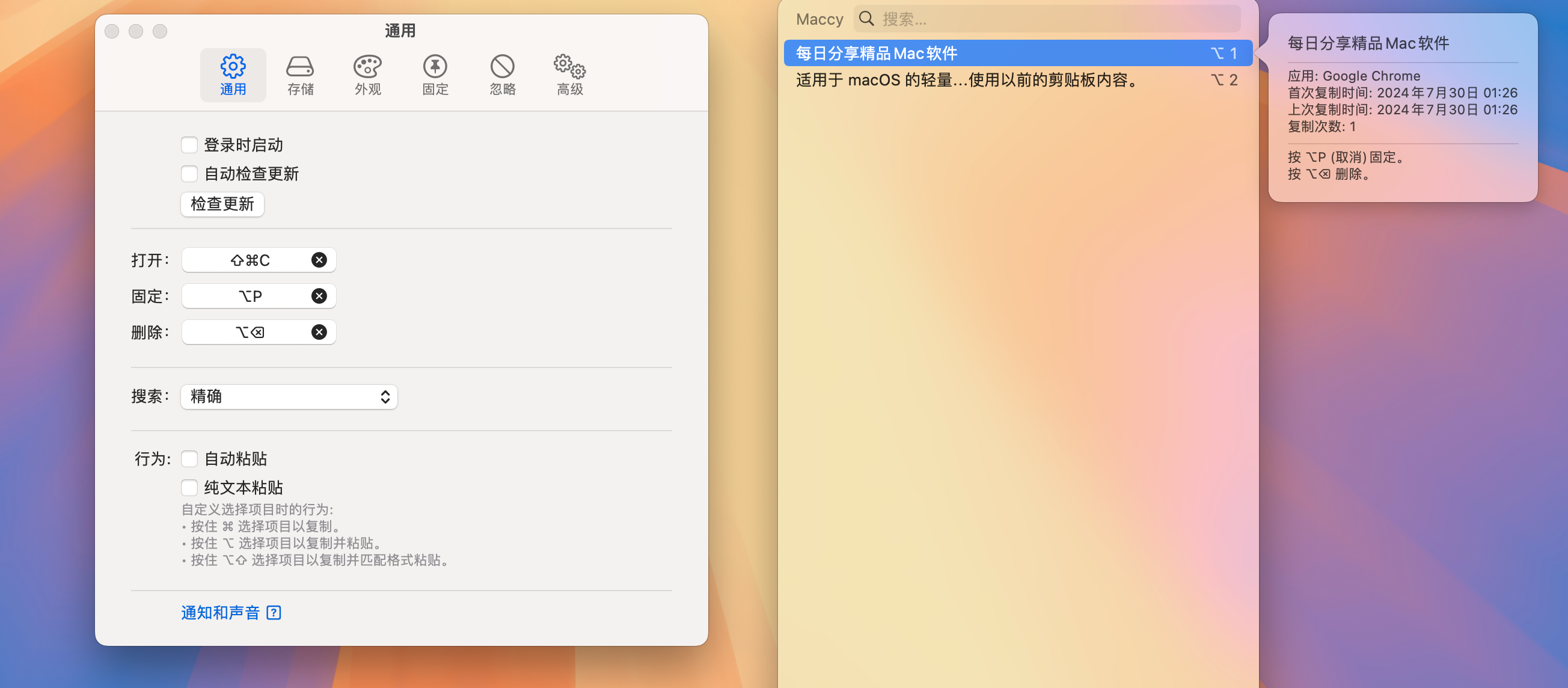
Task: Click 复制次数: 1 in preview
Action: pyautogui.click(x=1321, y=127)
